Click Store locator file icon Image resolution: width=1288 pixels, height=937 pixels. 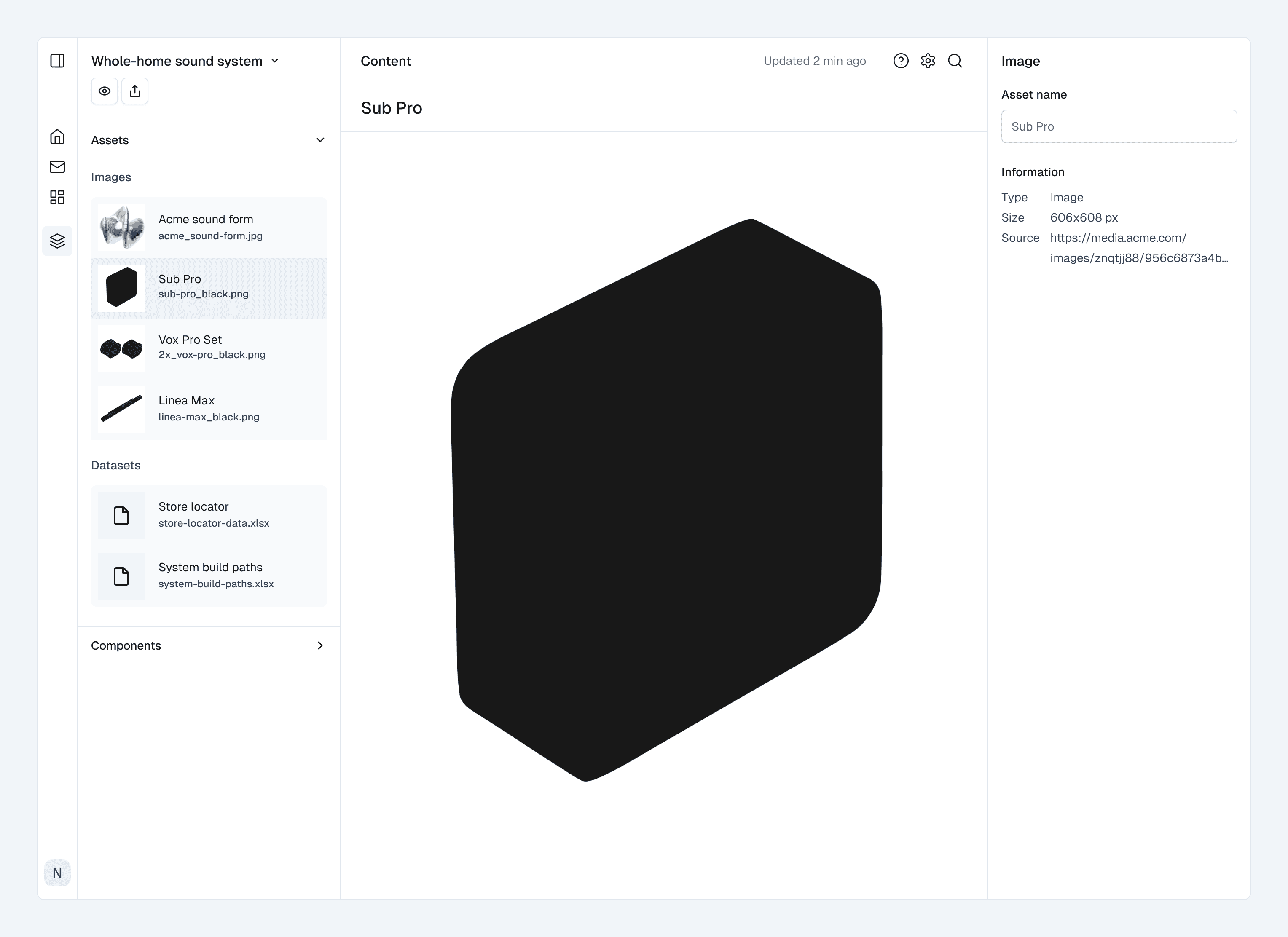[x=121, y=515]
